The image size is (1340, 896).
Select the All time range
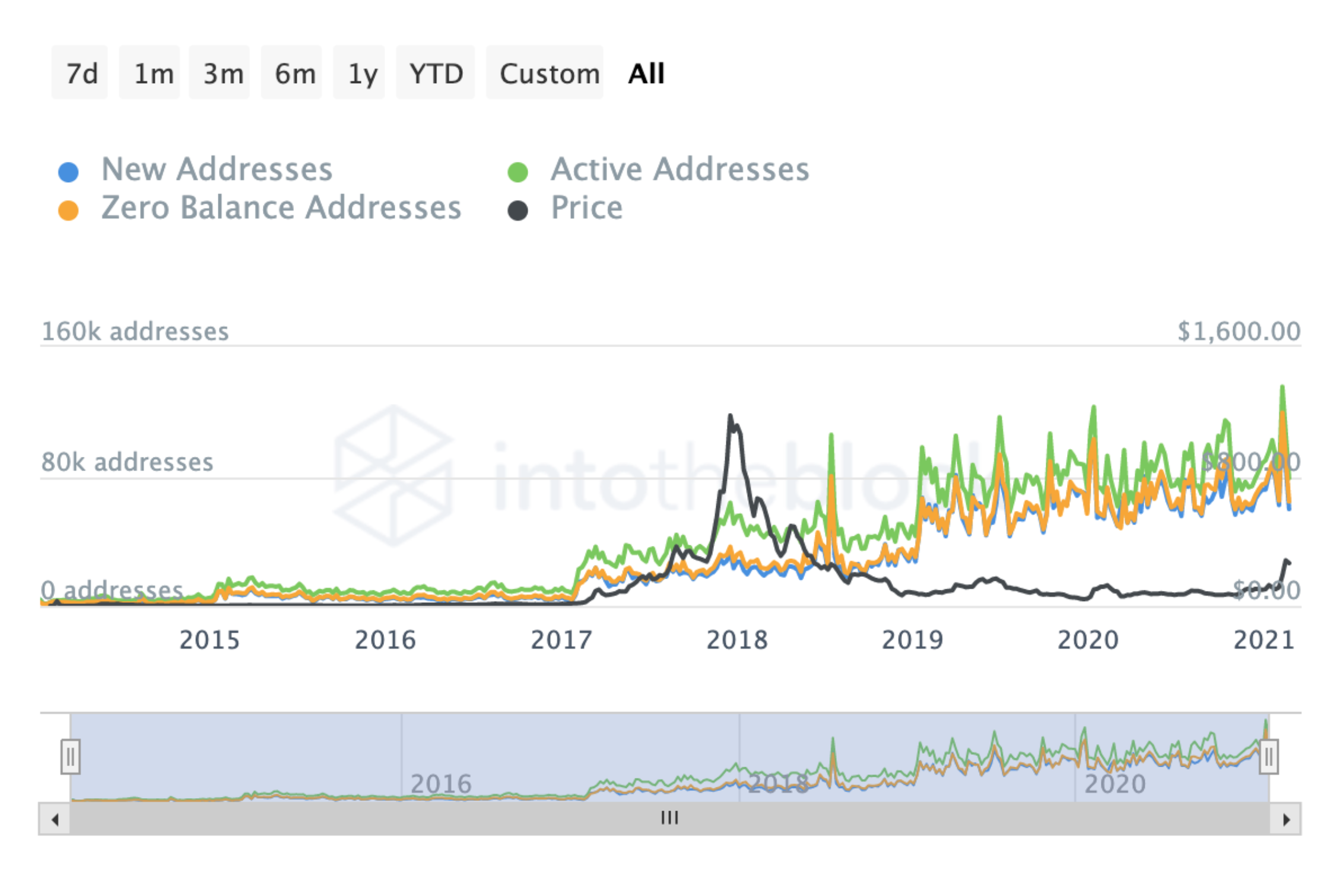point(646,74)
